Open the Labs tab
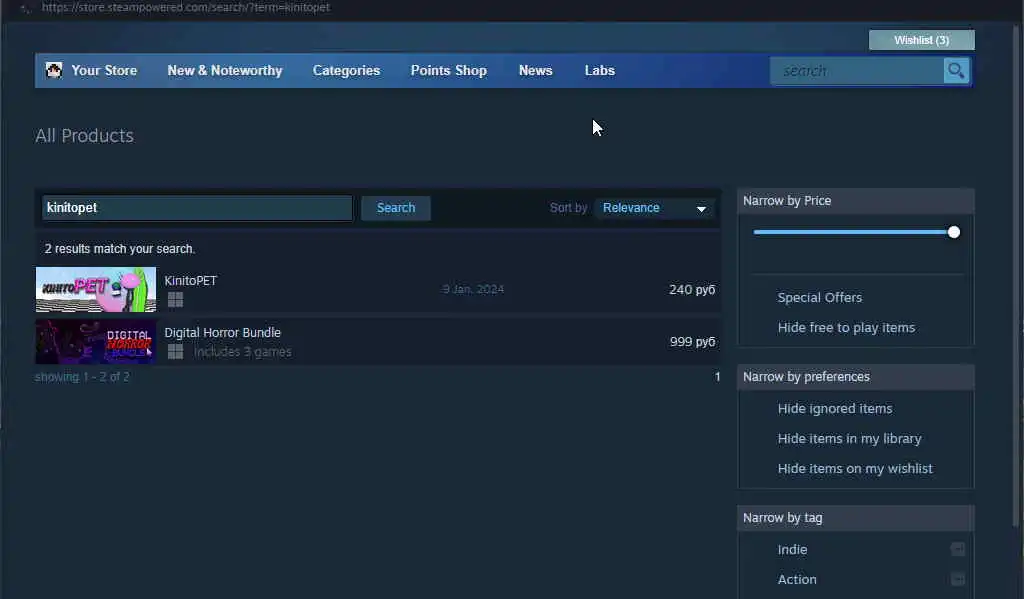1024x599 pixels. 600,71
